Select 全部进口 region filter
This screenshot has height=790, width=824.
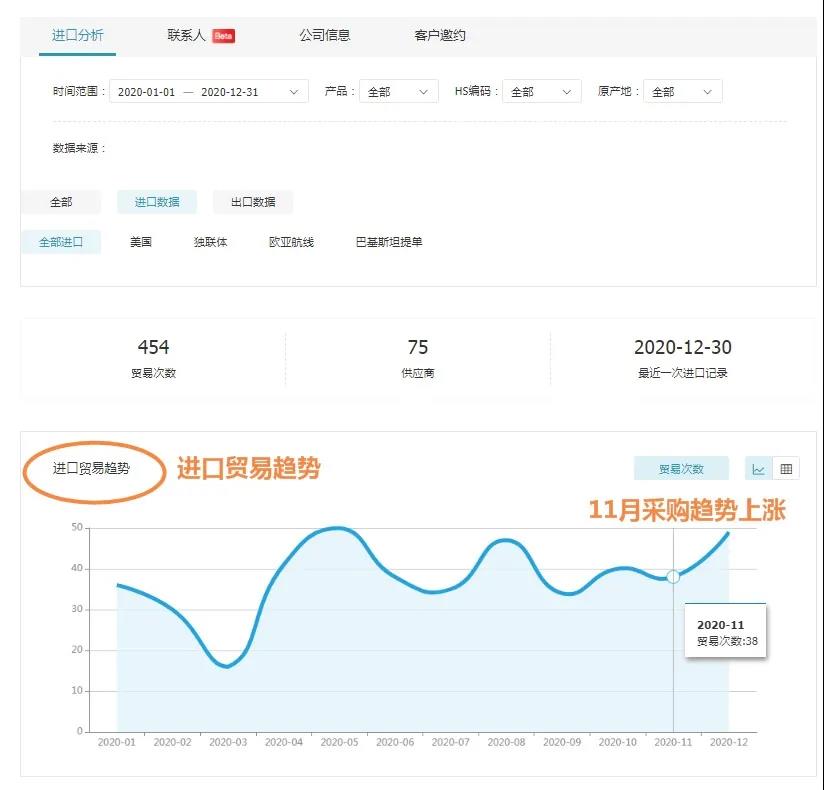point(61,242)
